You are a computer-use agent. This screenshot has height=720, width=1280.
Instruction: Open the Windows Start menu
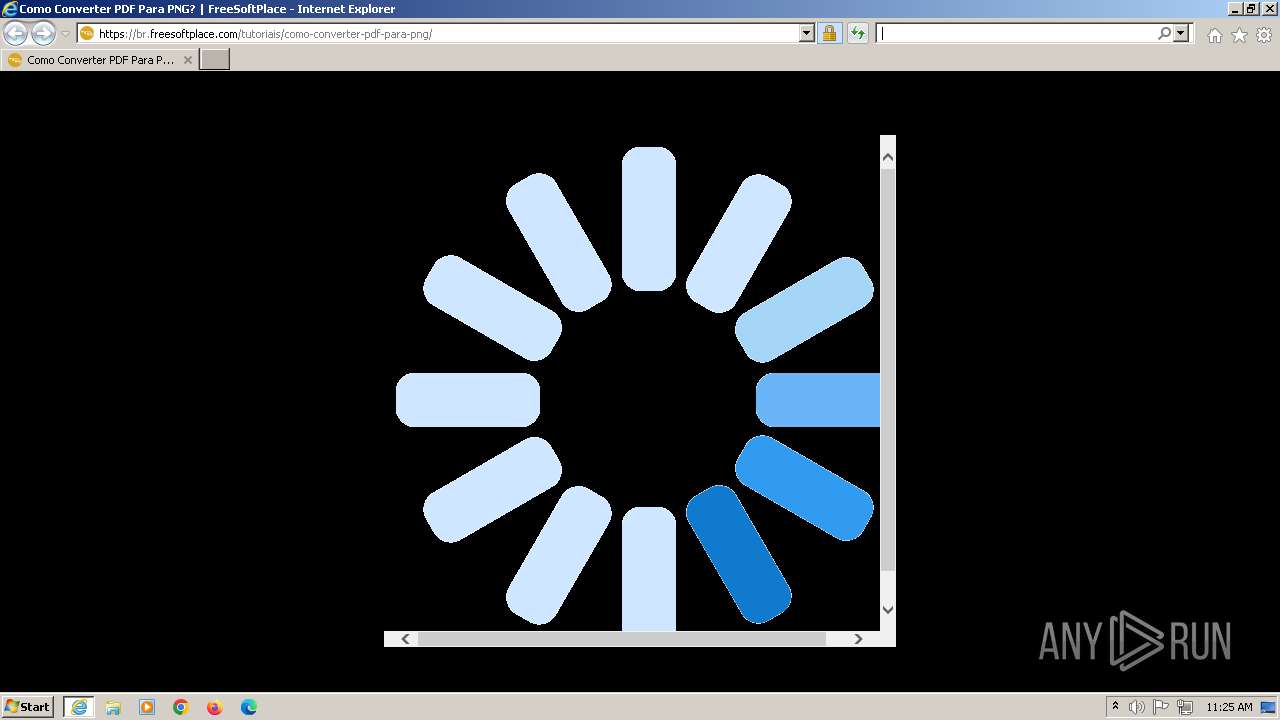[x=27, y=707]
